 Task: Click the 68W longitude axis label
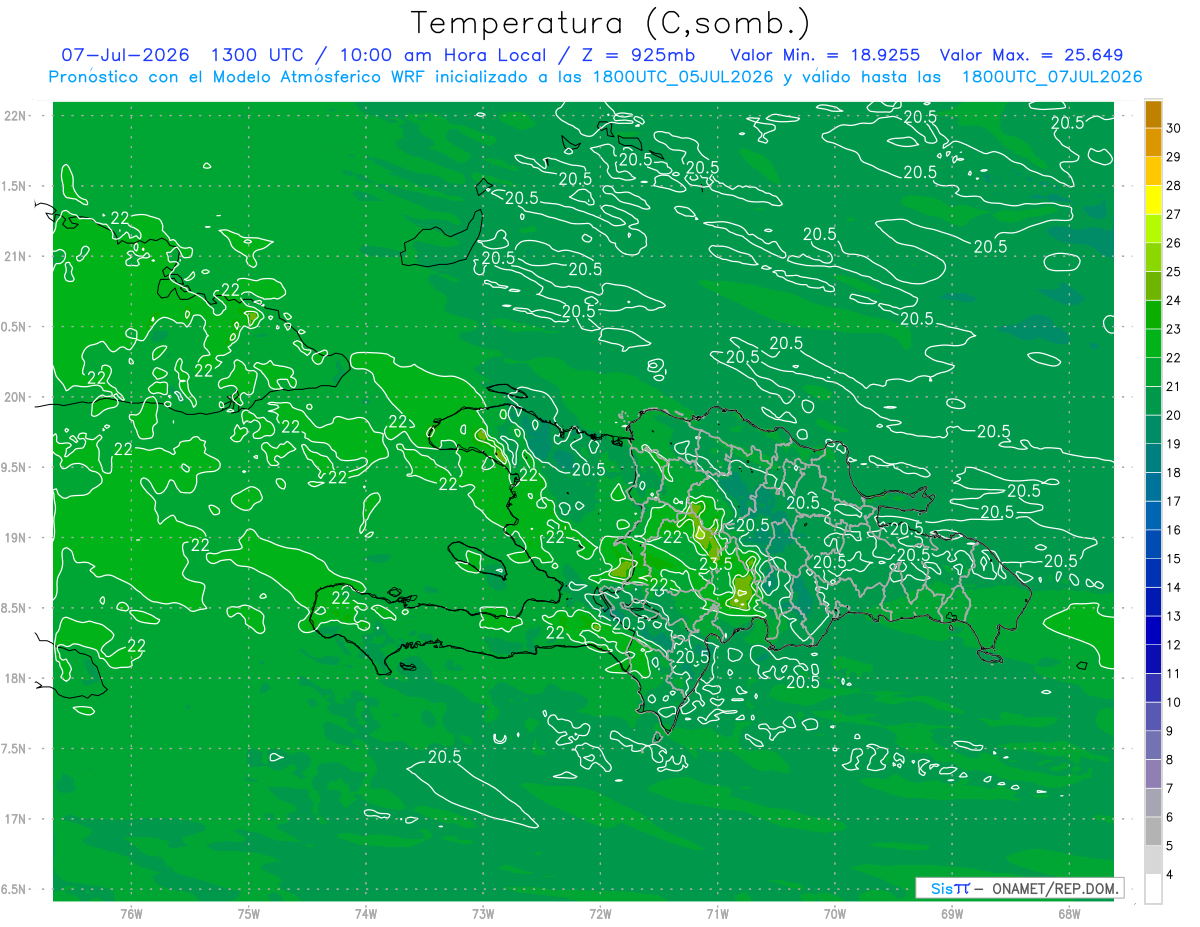click(1069, 913)
